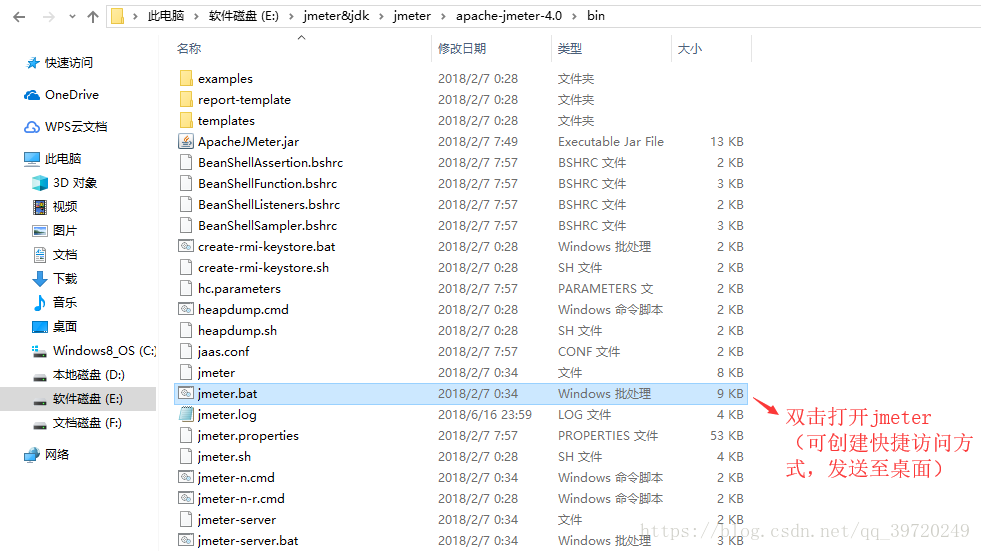Navigate to apache-jmeter-4.0 breadcrumb

click(x=509, y=16)
